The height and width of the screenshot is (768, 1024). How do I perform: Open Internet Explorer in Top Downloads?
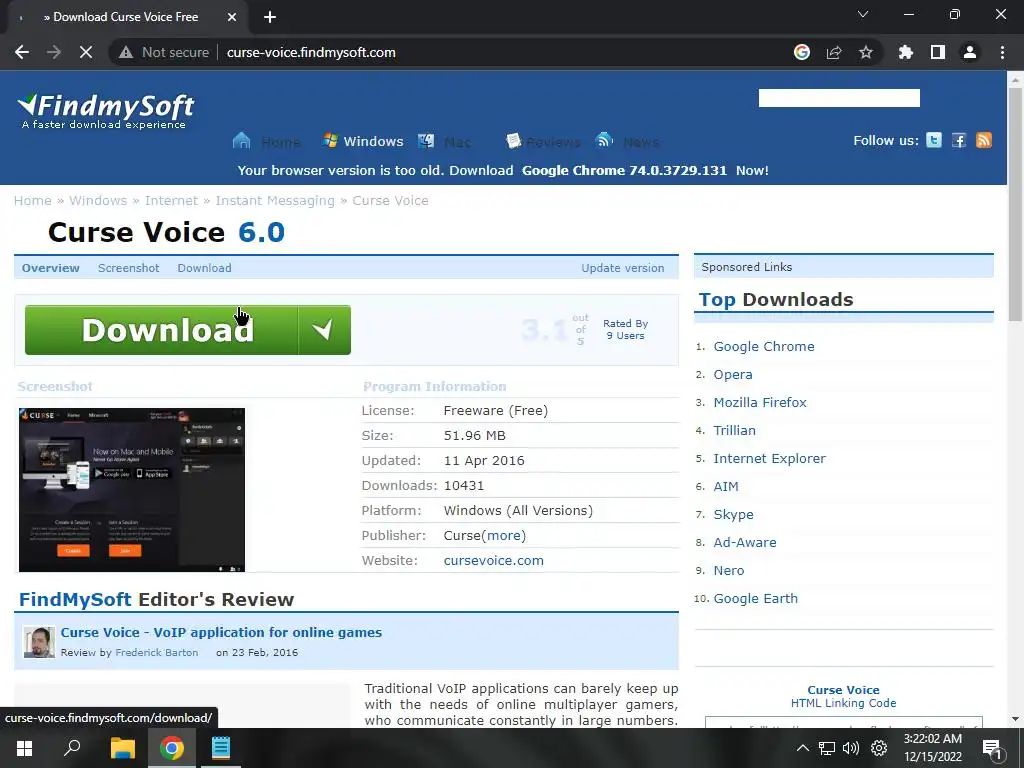pyautogui.click(x=769, y=458)
